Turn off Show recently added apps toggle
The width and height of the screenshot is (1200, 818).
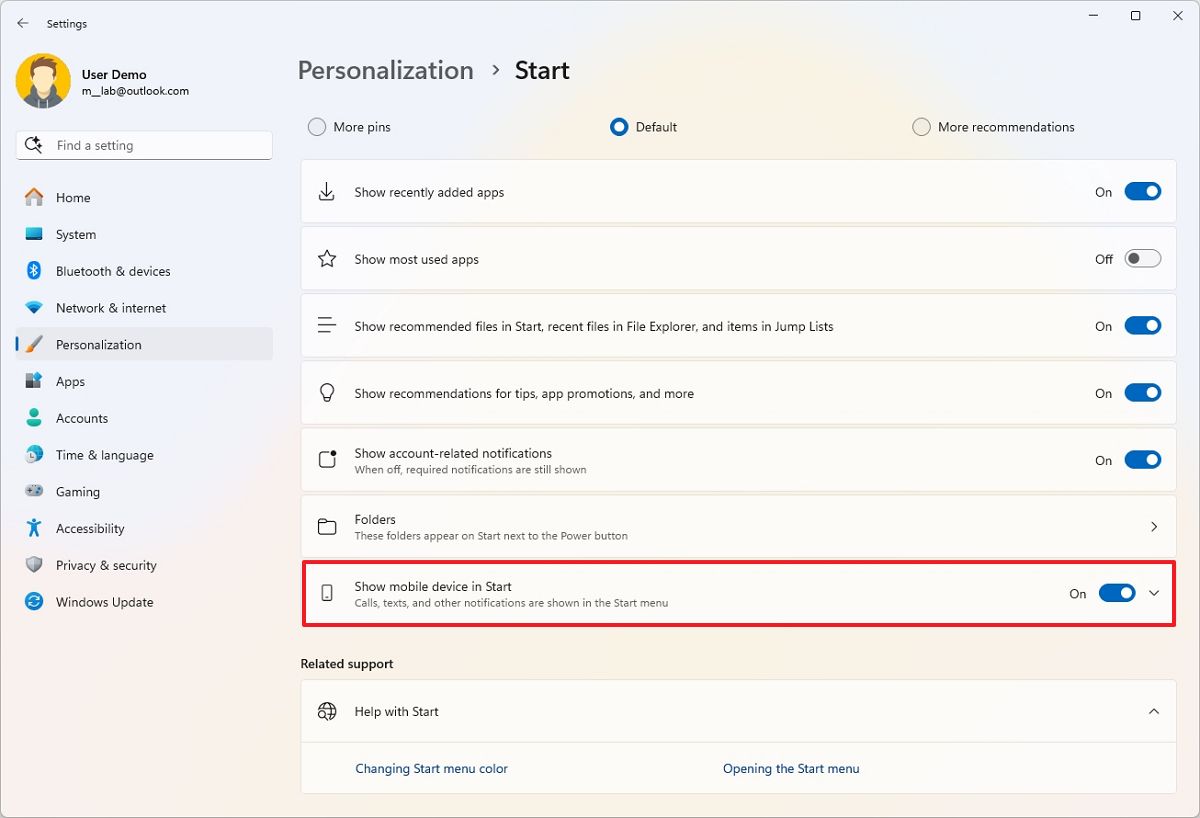coord(1143,192)
